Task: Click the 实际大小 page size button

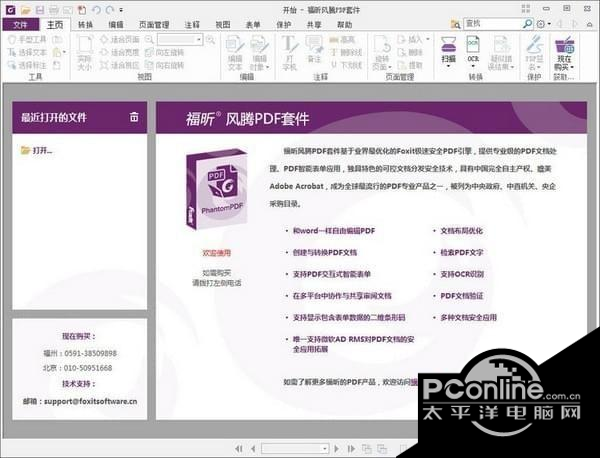Action: pyautogui.click(x=85, y=53)
